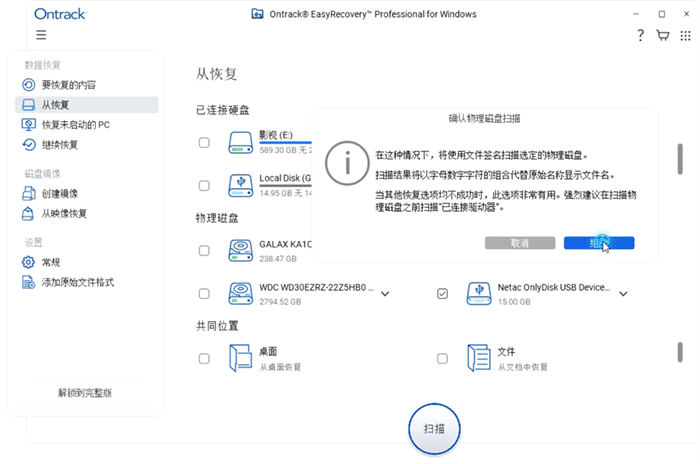700x464 pixels.
Task: Check the 影视 (E:) drive checkbox
Action: click(204, 142)
